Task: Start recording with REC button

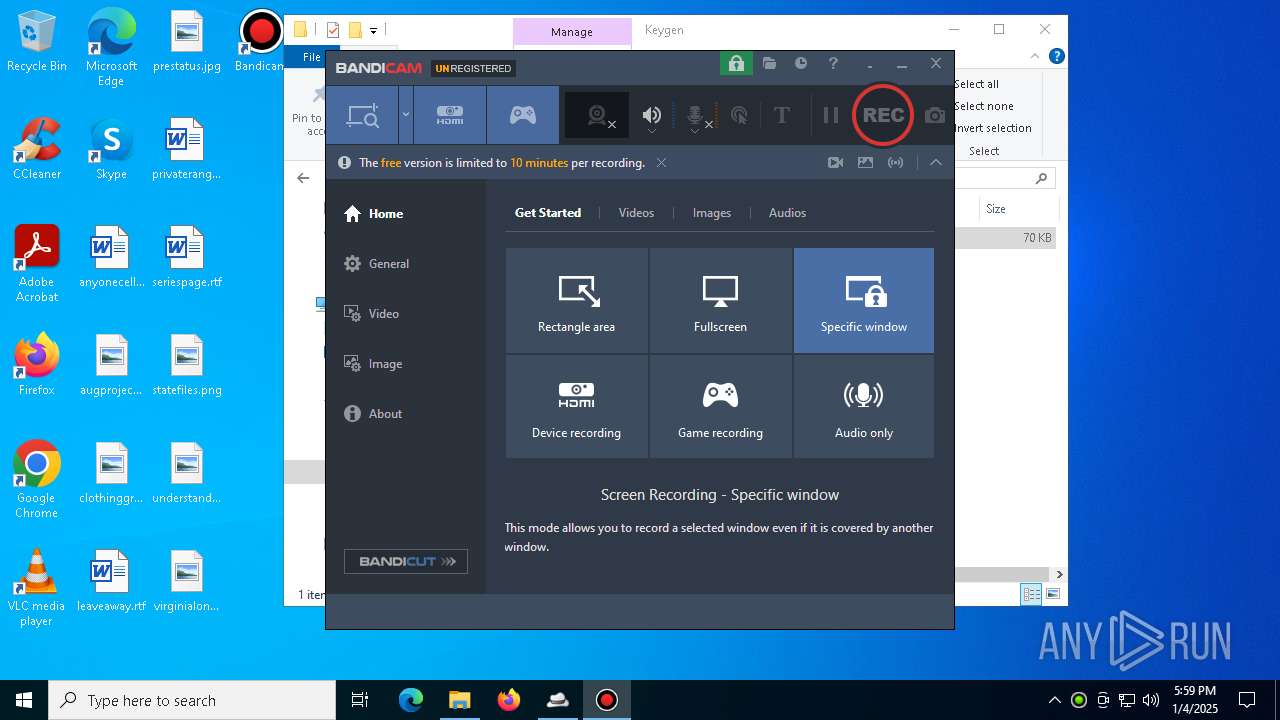Action: [x=883, y=115]
